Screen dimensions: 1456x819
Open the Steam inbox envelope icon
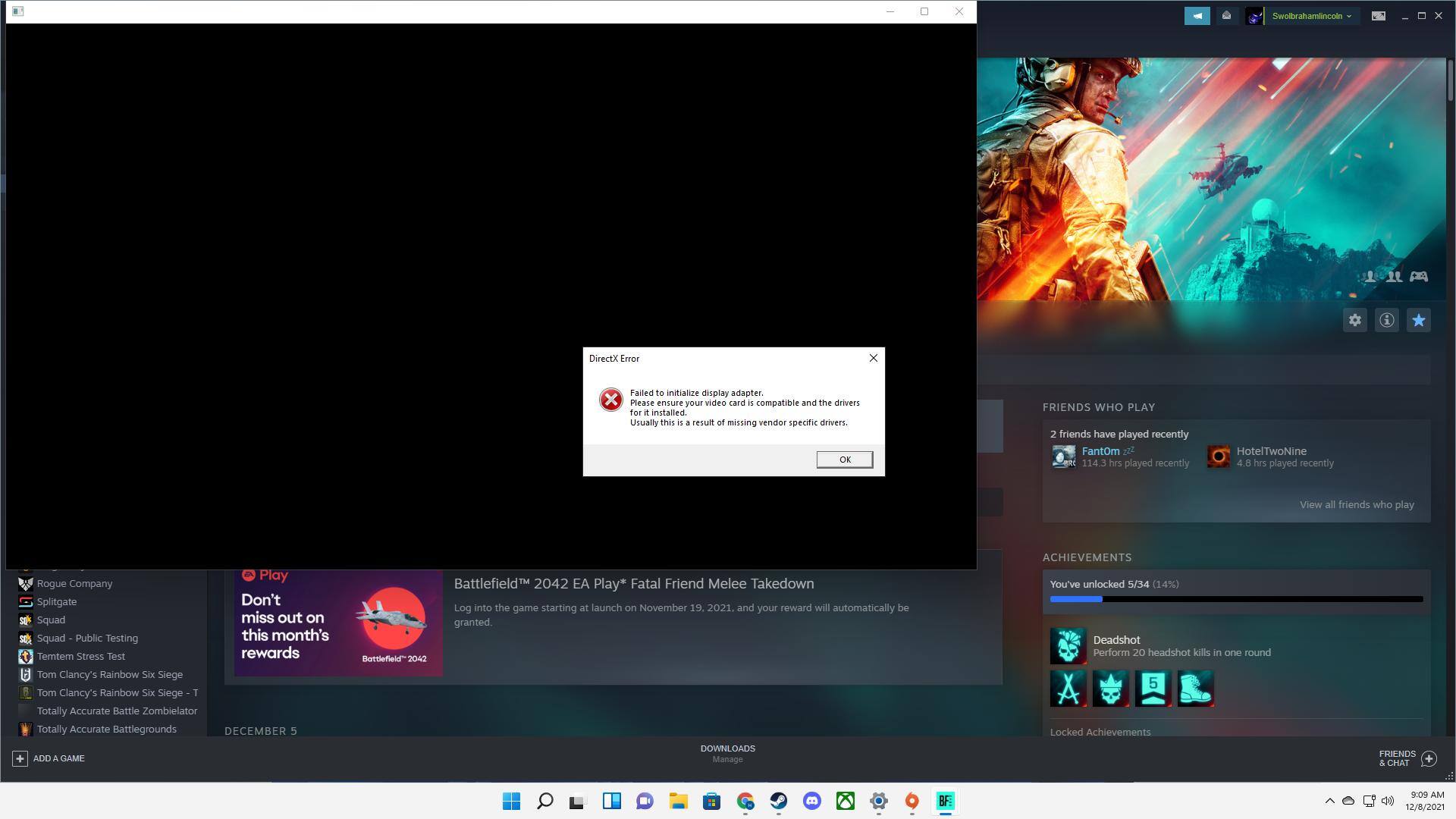(1226, 16)
